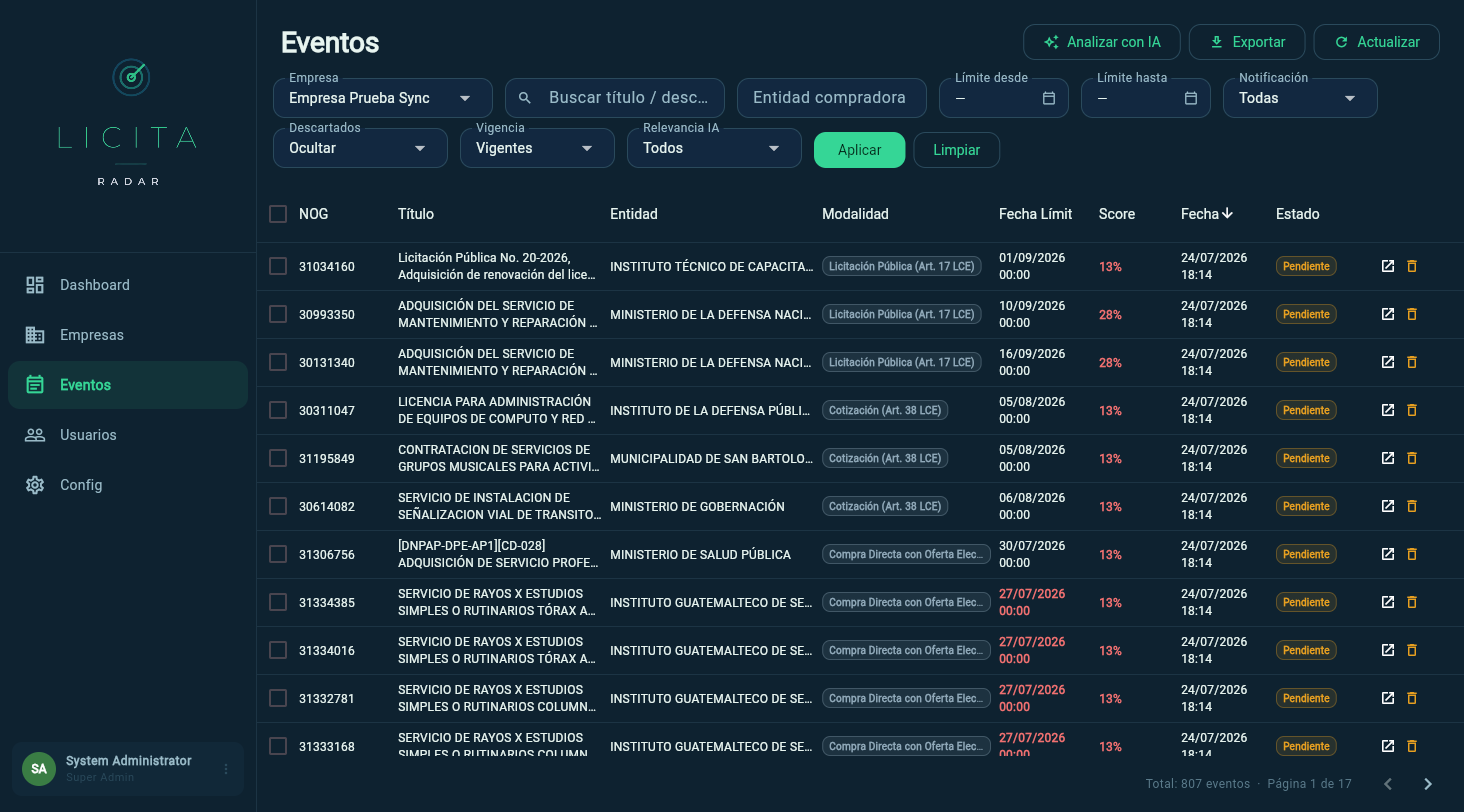Delete event row NOG 30311047

click(x=1412, y=410)
